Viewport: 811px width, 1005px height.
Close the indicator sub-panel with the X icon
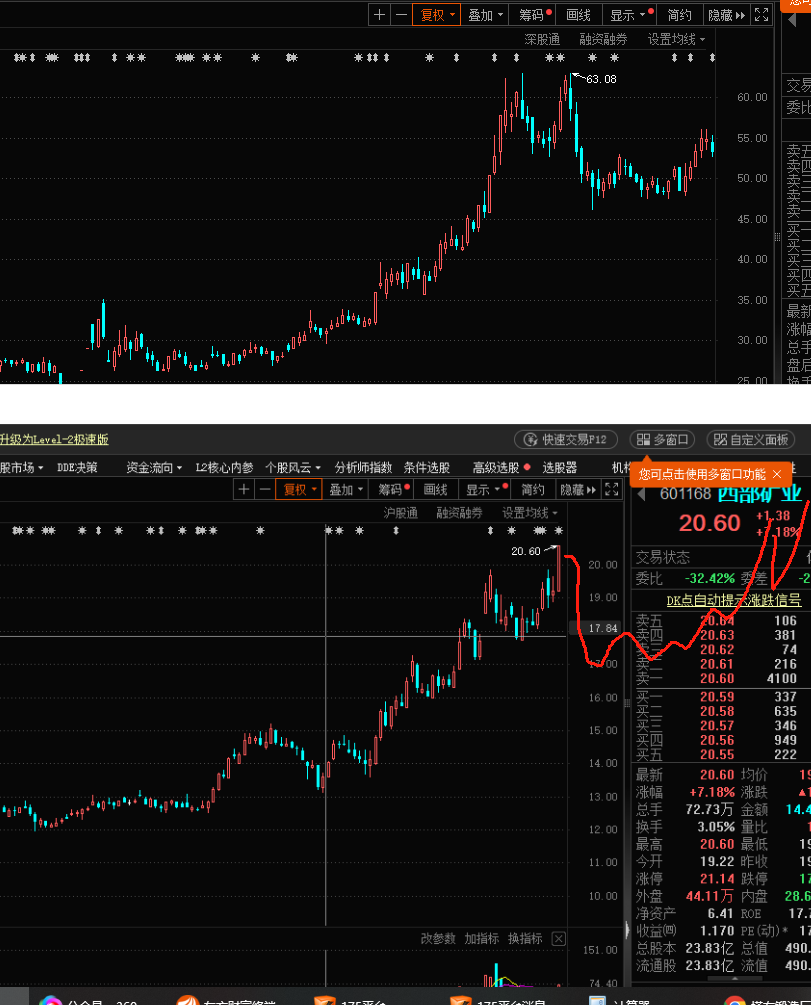click(x=558, y=939)
